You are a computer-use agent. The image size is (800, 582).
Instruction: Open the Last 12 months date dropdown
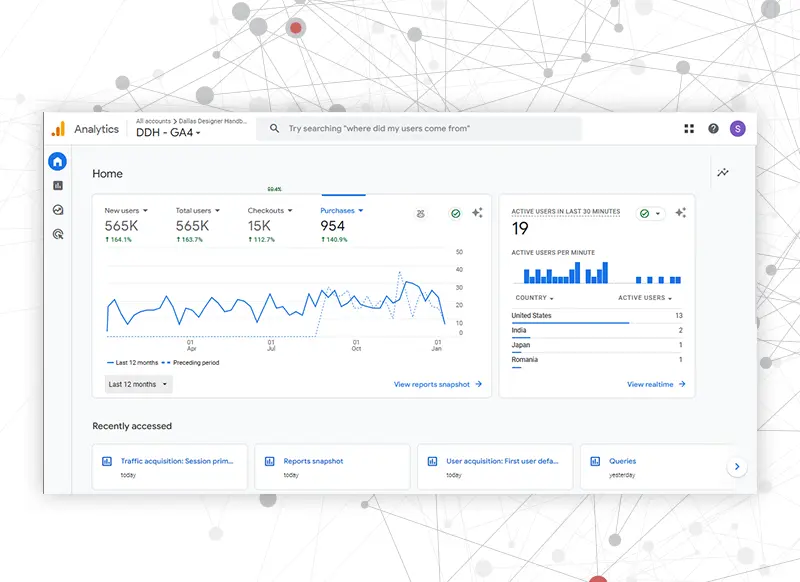click(138, 384)
